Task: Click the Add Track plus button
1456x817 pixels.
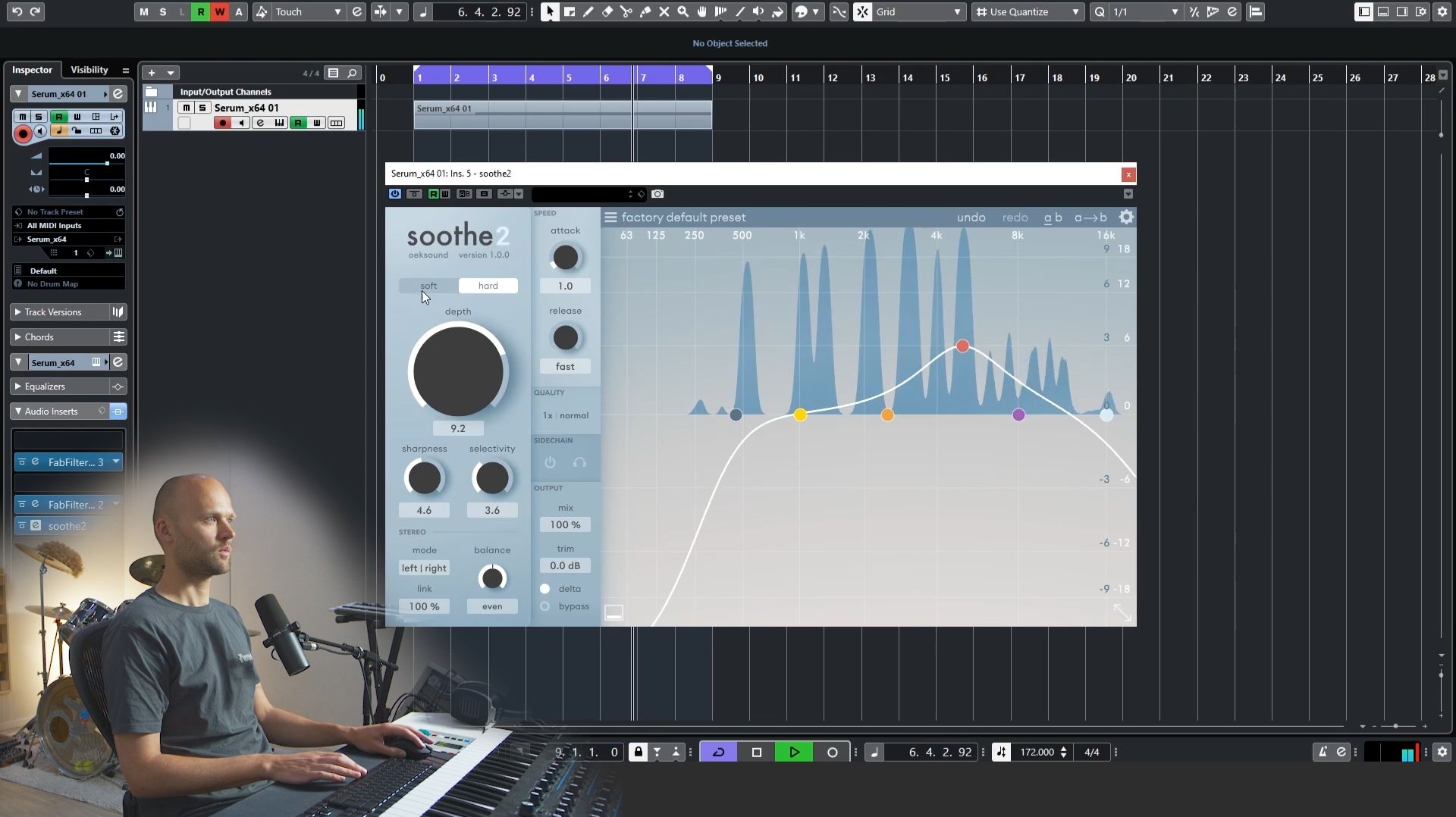Action: click(152, 73)
